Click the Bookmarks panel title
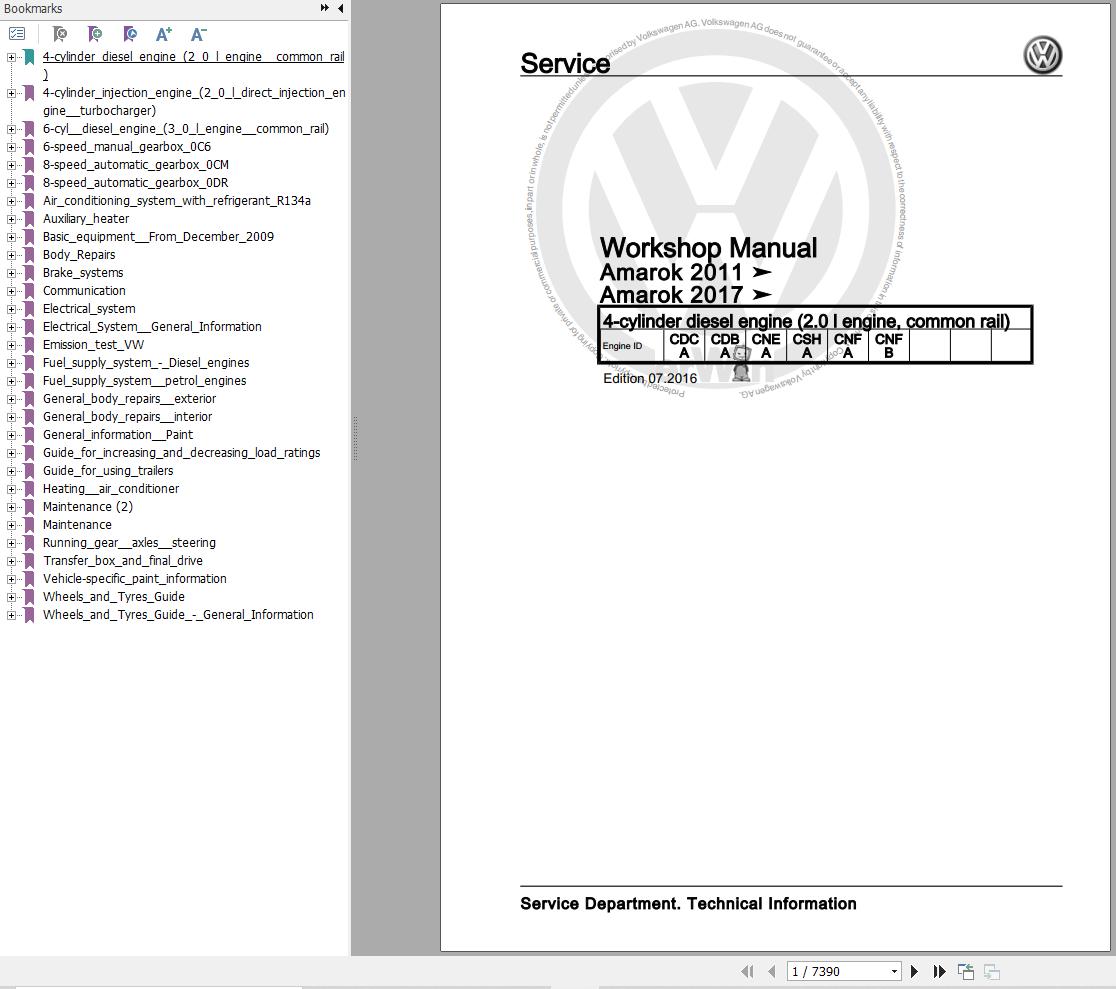This screenshot has height=989, width=1116. pos(33,9)
